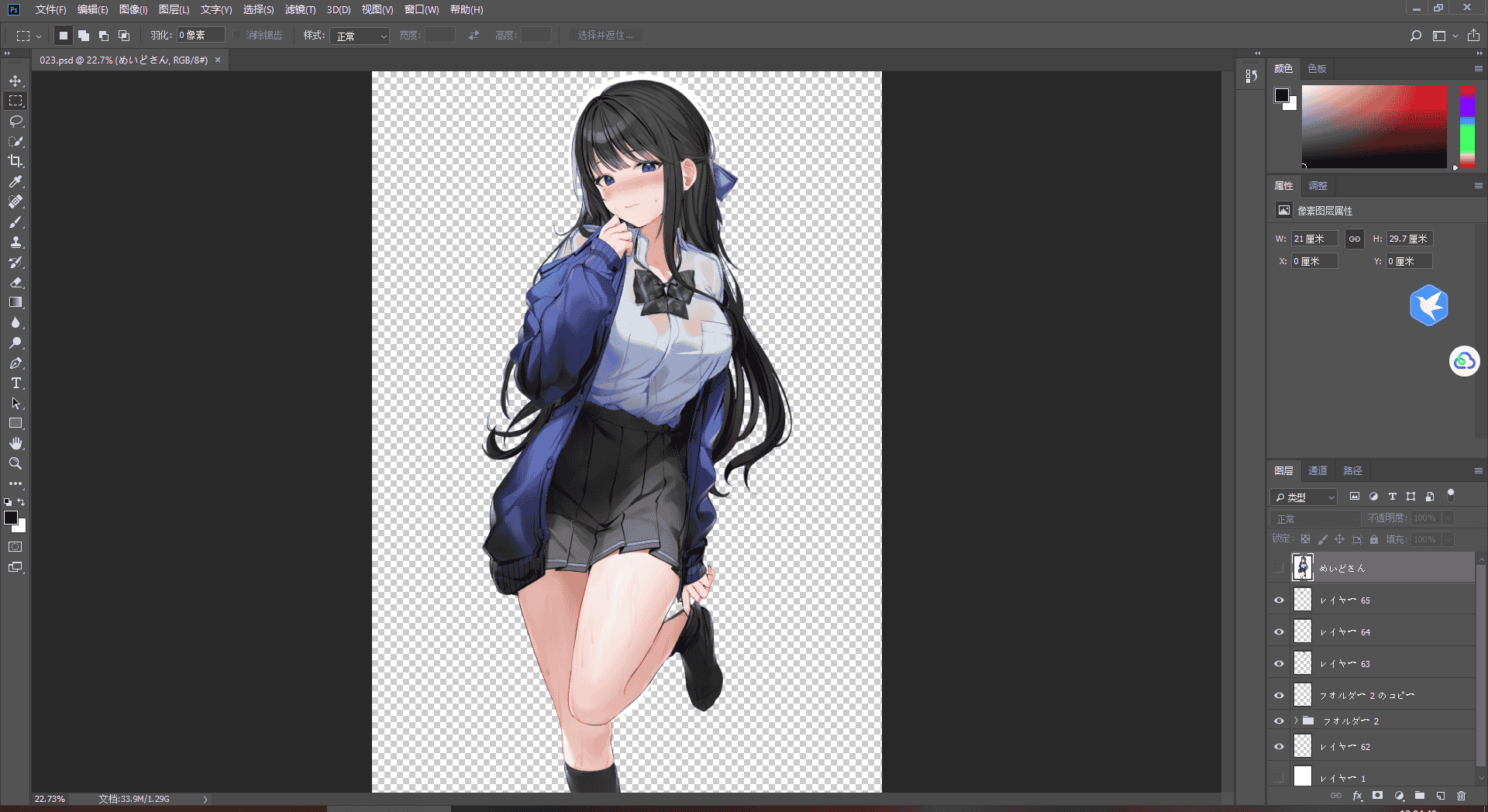Switch to the 色板 tab
Image resolution: width=1488 pixels, height=812 pixels.
point(1317,69)
